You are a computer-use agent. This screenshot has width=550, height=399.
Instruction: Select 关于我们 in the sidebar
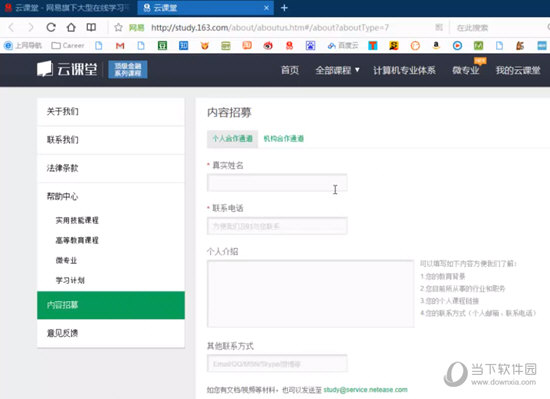[111, 111]
